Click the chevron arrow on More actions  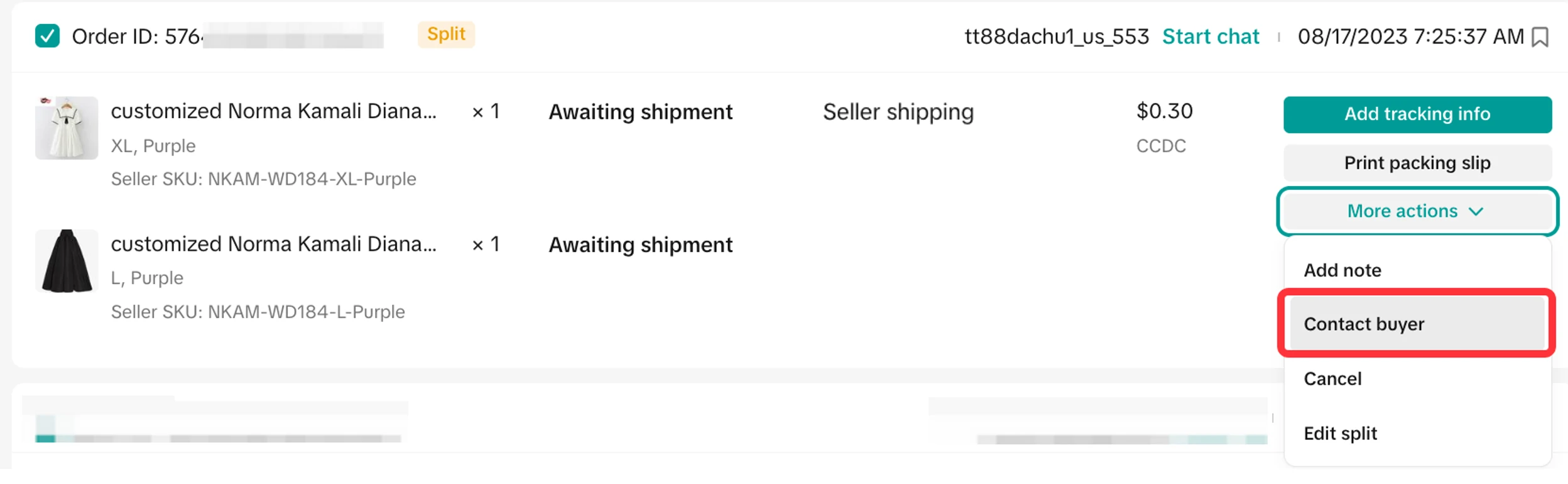1476,212
